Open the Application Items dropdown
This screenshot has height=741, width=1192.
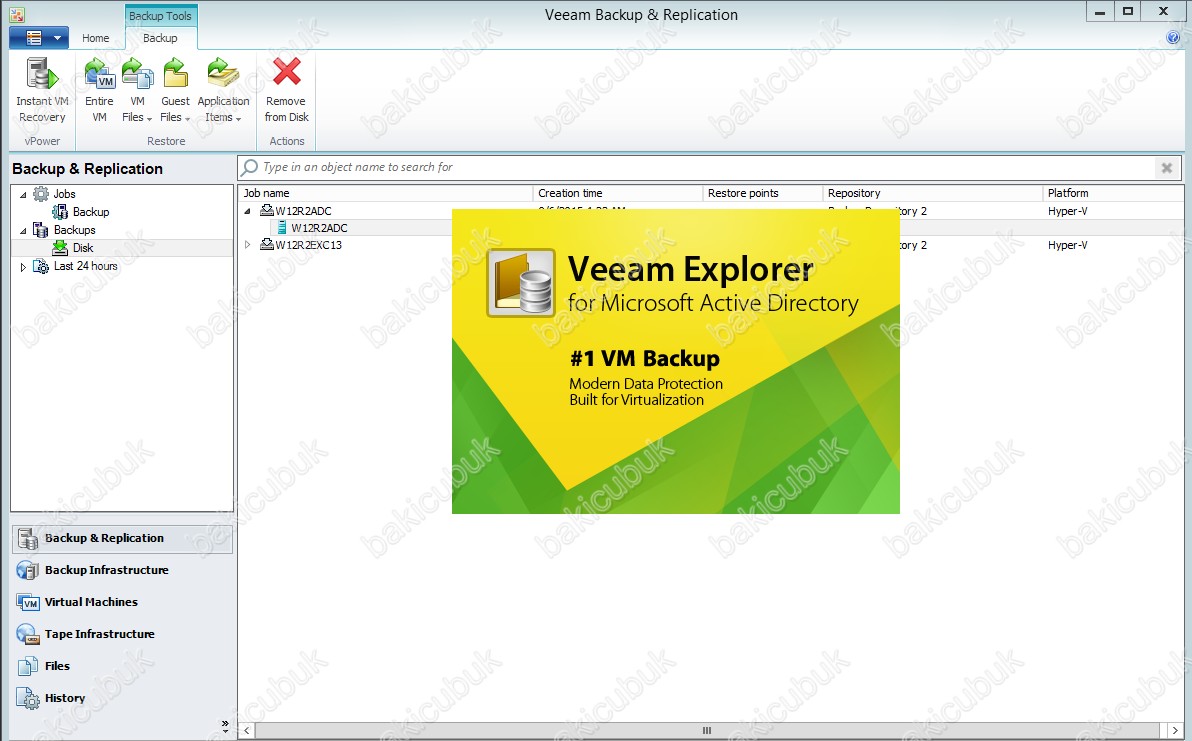click(x=224, y=90)
